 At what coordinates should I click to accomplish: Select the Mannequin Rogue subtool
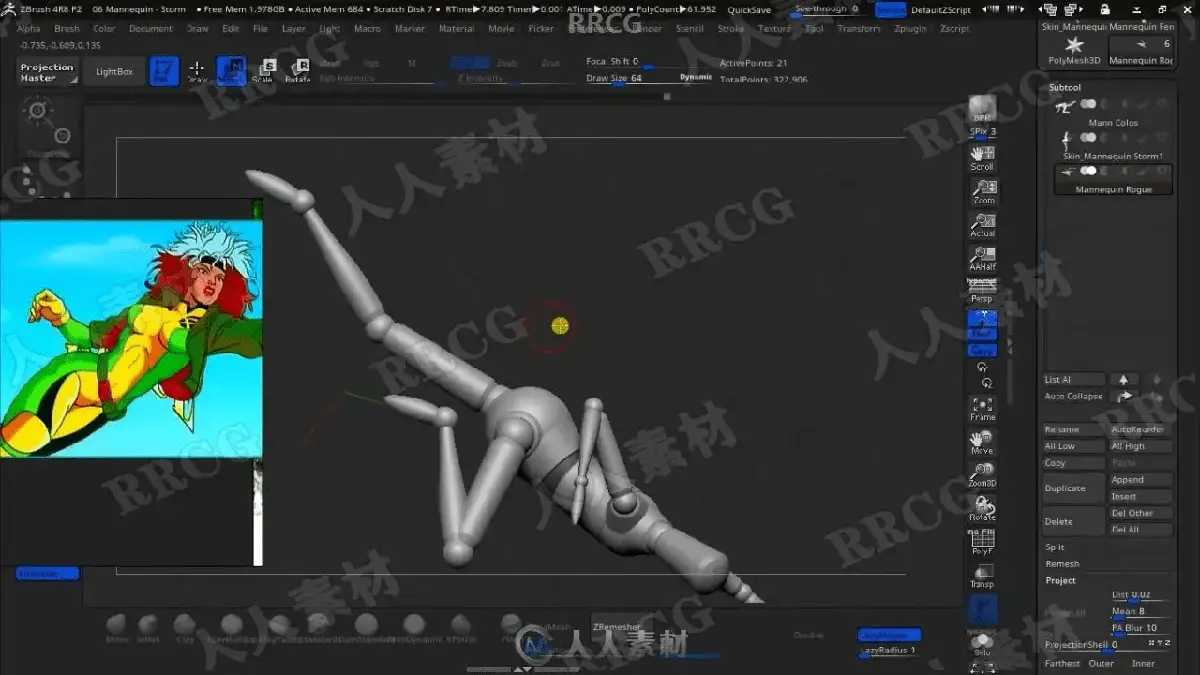coord(1113,179)
